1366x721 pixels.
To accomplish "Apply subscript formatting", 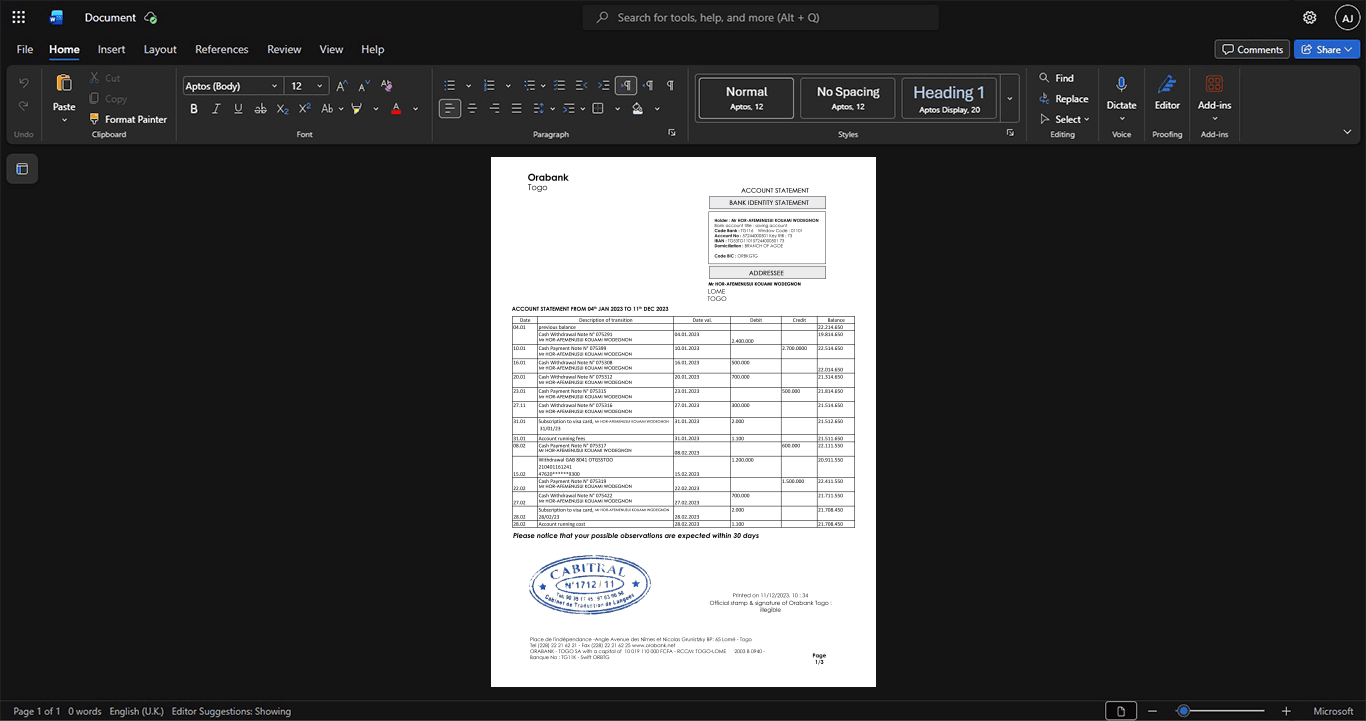I will coord(283,108).
